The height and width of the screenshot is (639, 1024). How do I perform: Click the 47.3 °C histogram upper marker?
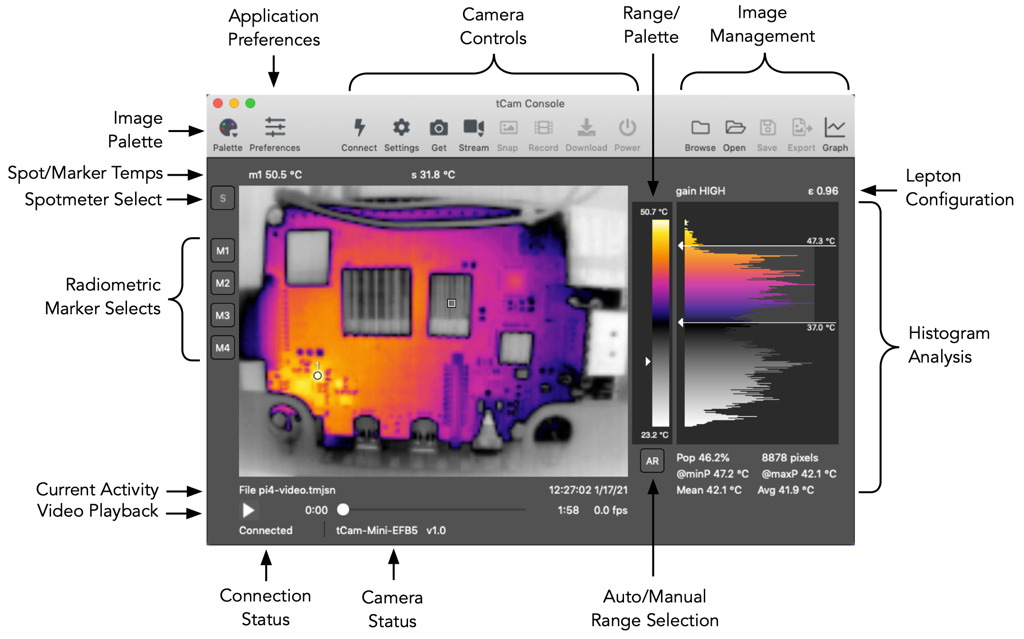(x=681, y=246)
